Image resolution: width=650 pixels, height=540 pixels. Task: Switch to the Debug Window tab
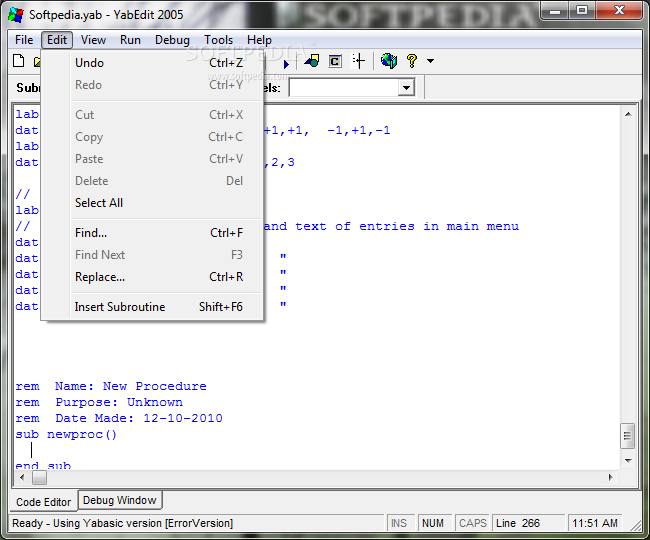click(119, 500)
